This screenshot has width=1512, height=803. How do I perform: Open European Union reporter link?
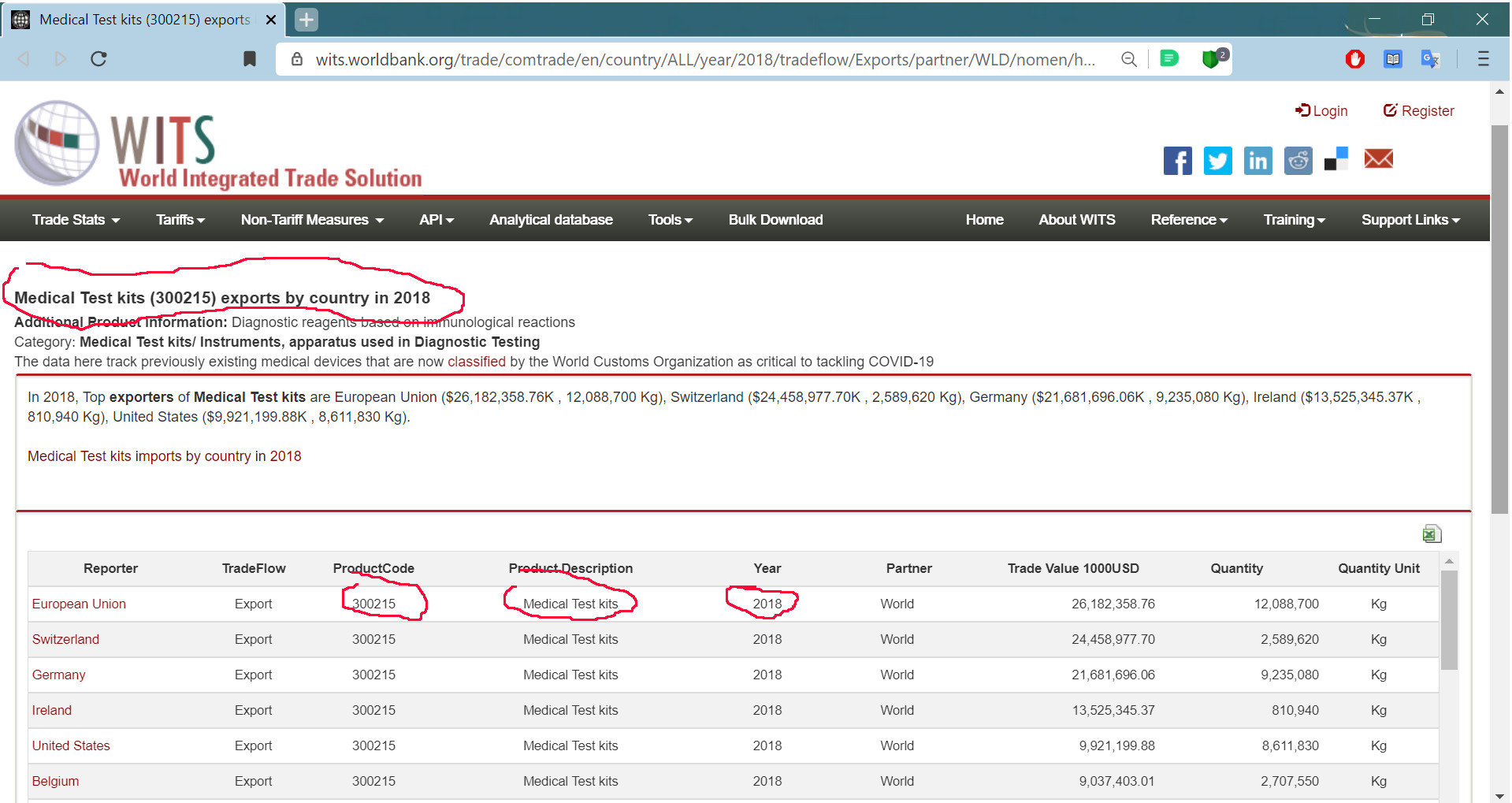79,604
